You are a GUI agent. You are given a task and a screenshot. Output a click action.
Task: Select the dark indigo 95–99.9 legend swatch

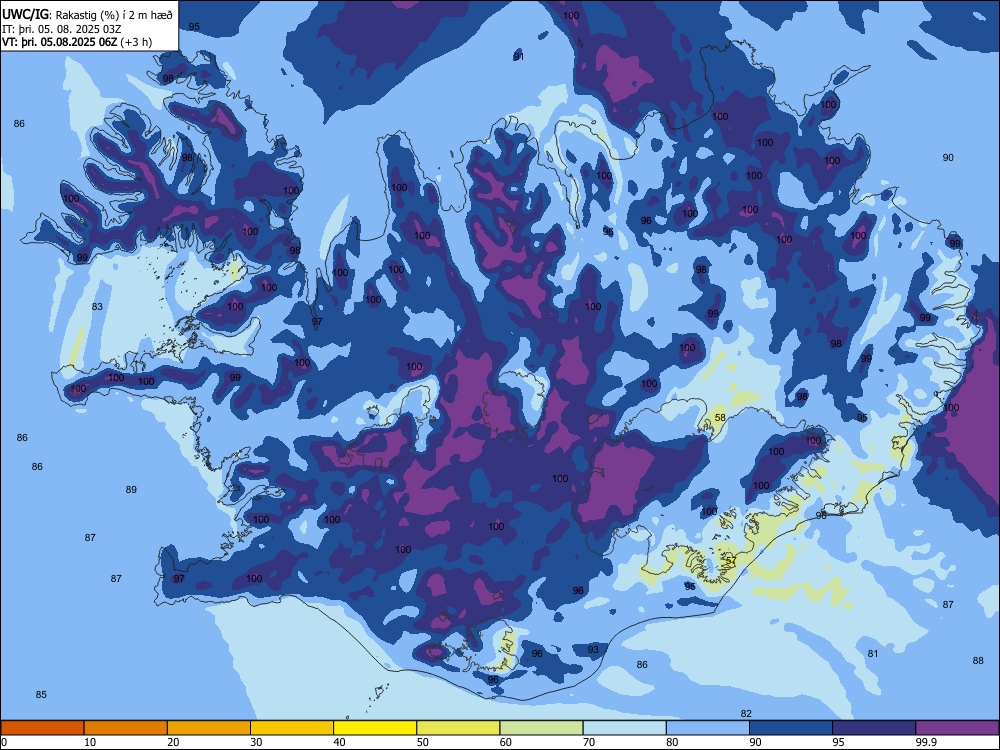(x=874, y=728)
